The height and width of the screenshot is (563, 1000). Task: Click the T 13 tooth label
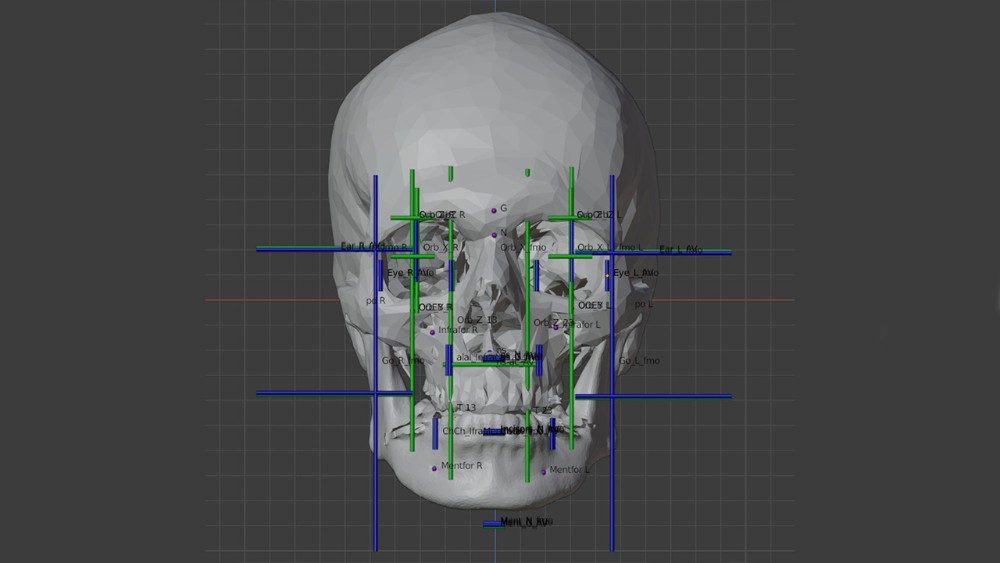click(466, 408)
